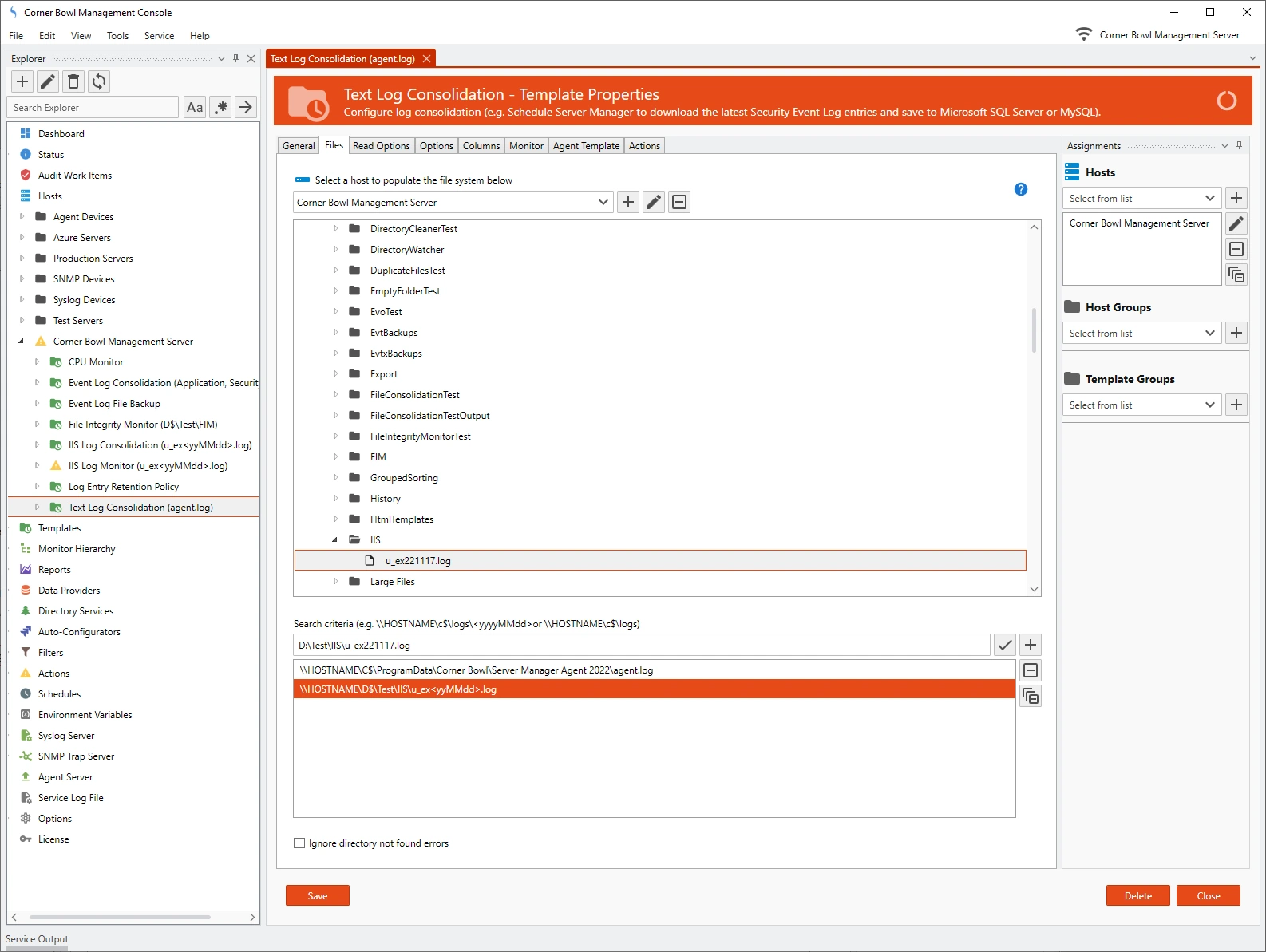Click the Explorer delete trash icon

73,81
